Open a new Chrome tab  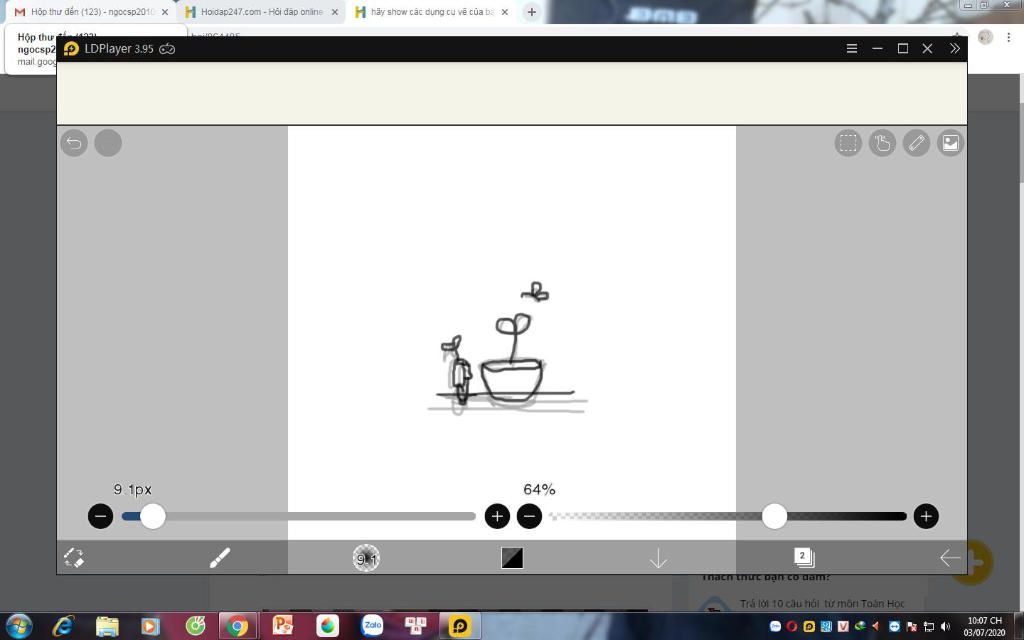pos(532,12)
